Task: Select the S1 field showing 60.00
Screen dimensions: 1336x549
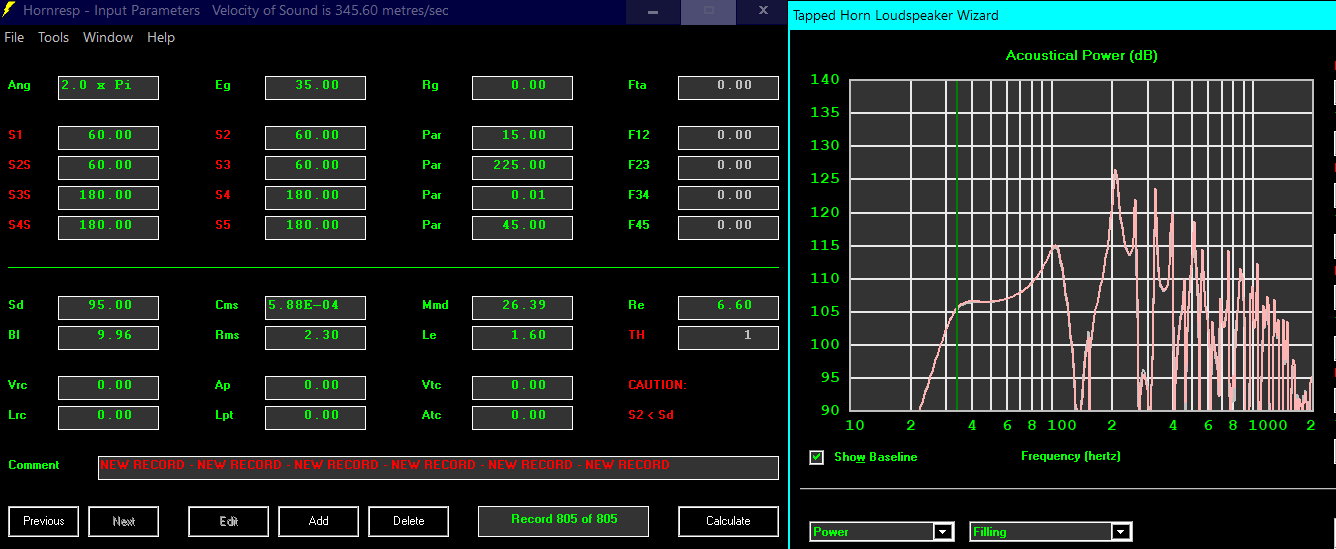Action: (x=108, y=137)
